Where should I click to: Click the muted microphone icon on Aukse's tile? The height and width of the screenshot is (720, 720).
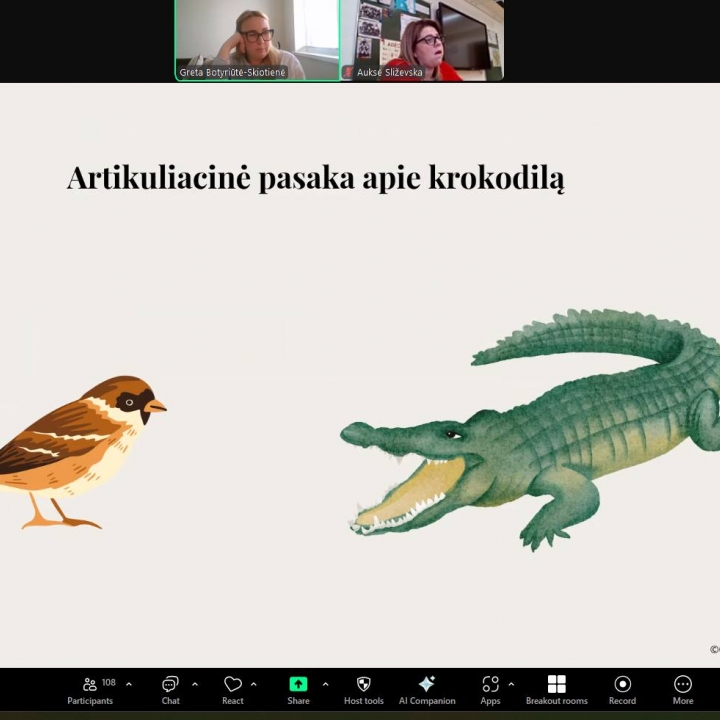click(x=349, y=72)
